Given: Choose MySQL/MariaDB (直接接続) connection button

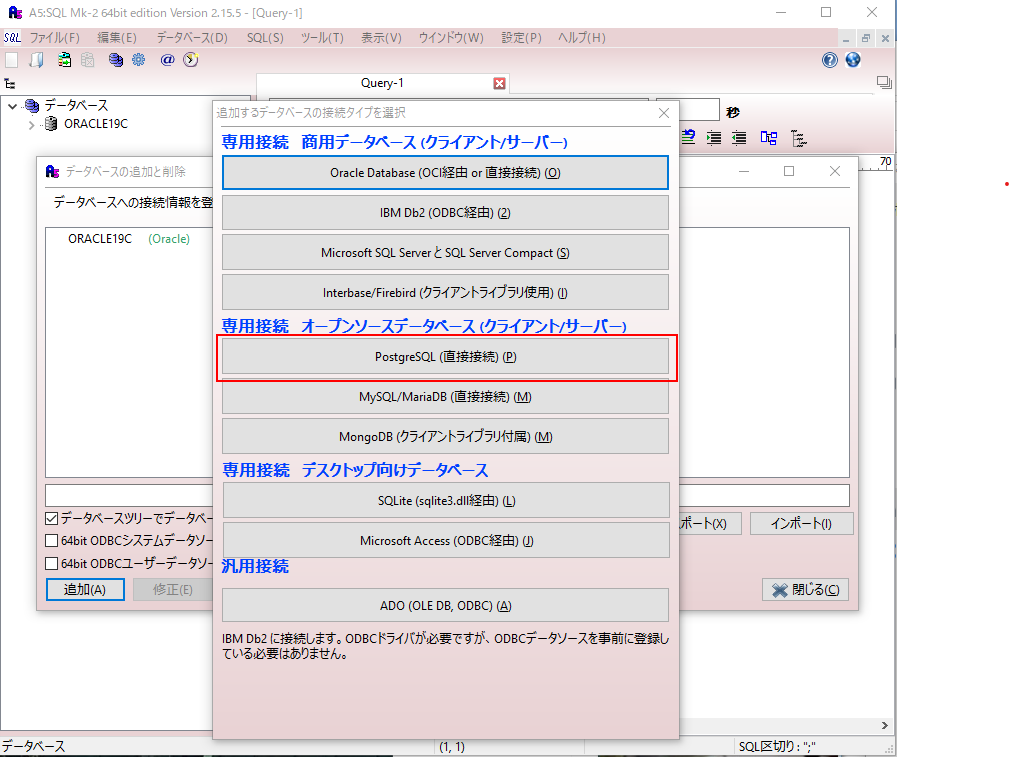Looking at the screenshot, I should click(x=445, y=397).
